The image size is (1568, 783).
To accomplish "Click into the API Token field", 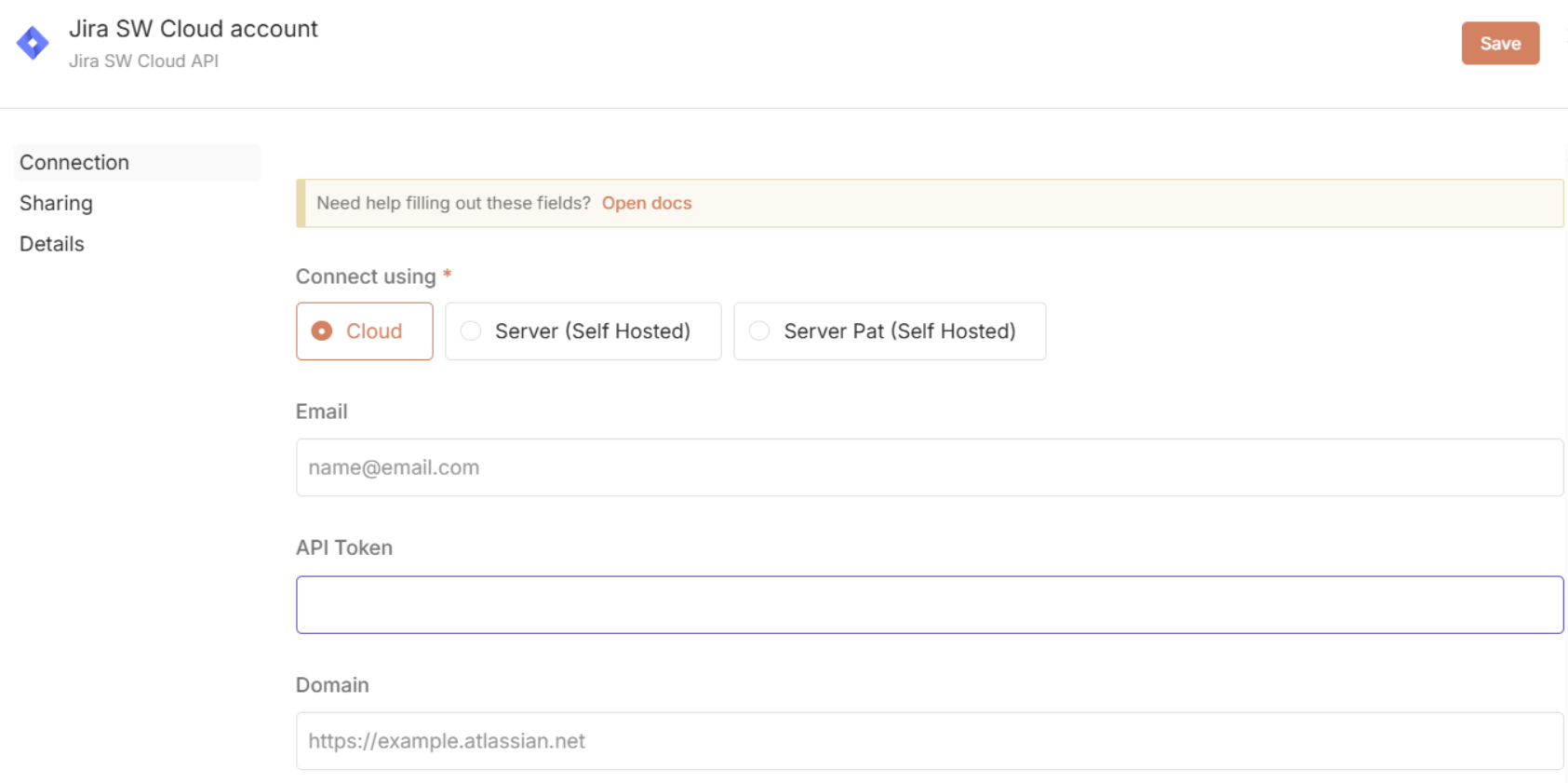I will [x=930, y=605].
